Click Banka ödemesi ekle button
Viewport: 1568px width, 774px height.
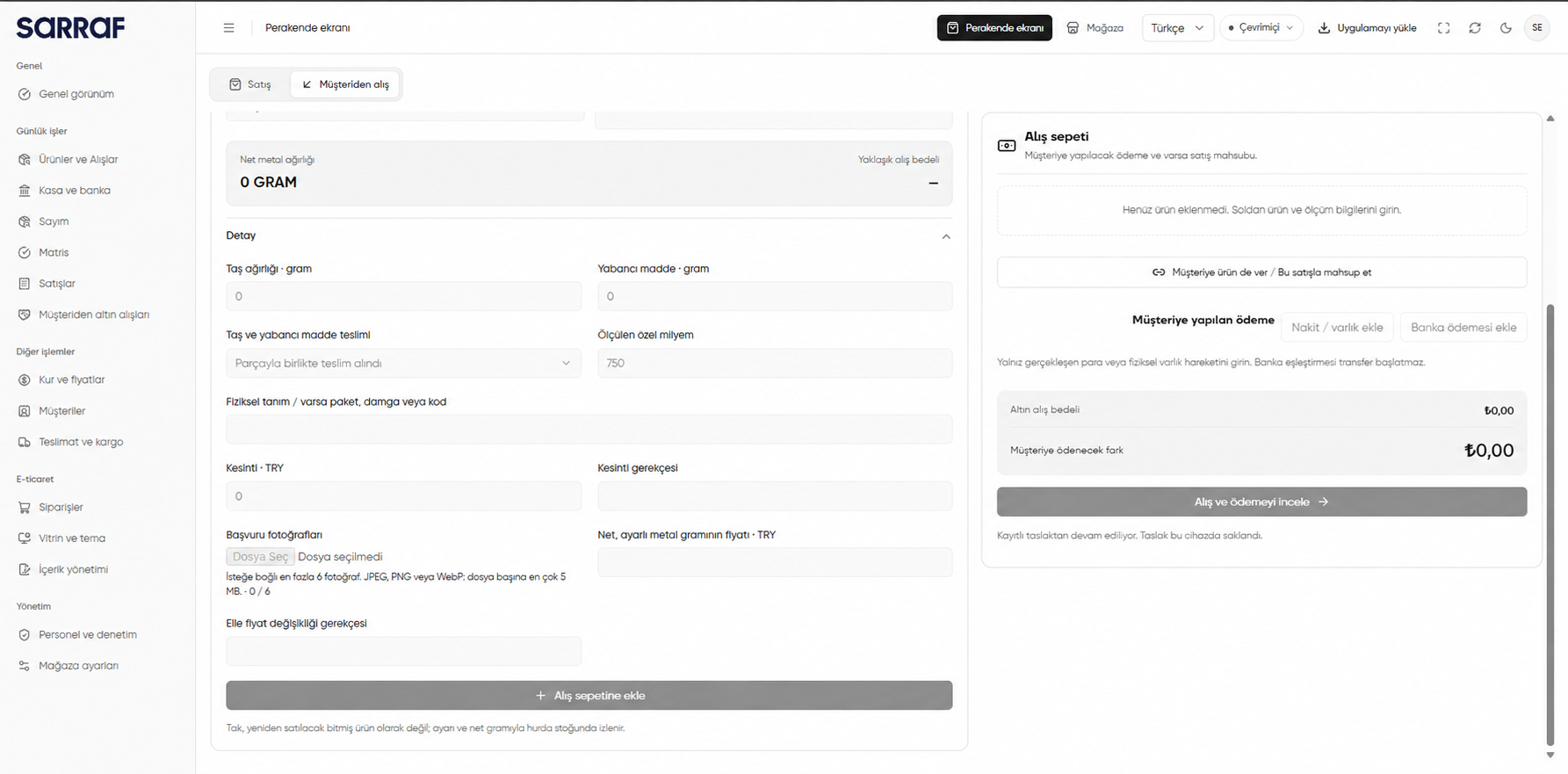click(1463, 328)
